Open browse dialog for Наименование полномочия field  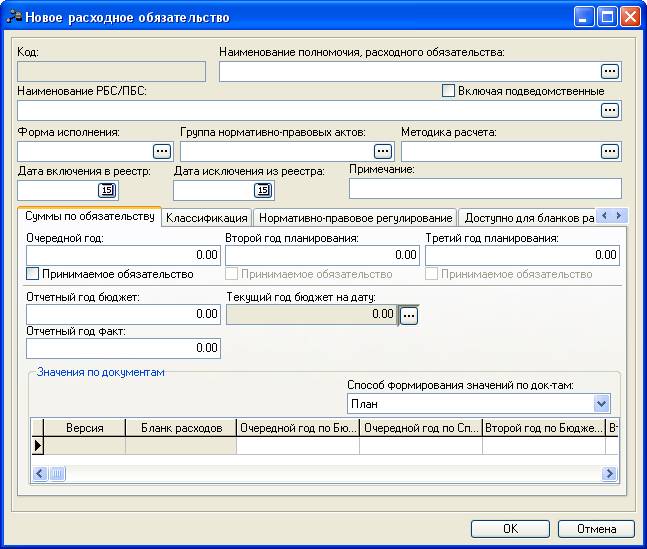point(609,71)
